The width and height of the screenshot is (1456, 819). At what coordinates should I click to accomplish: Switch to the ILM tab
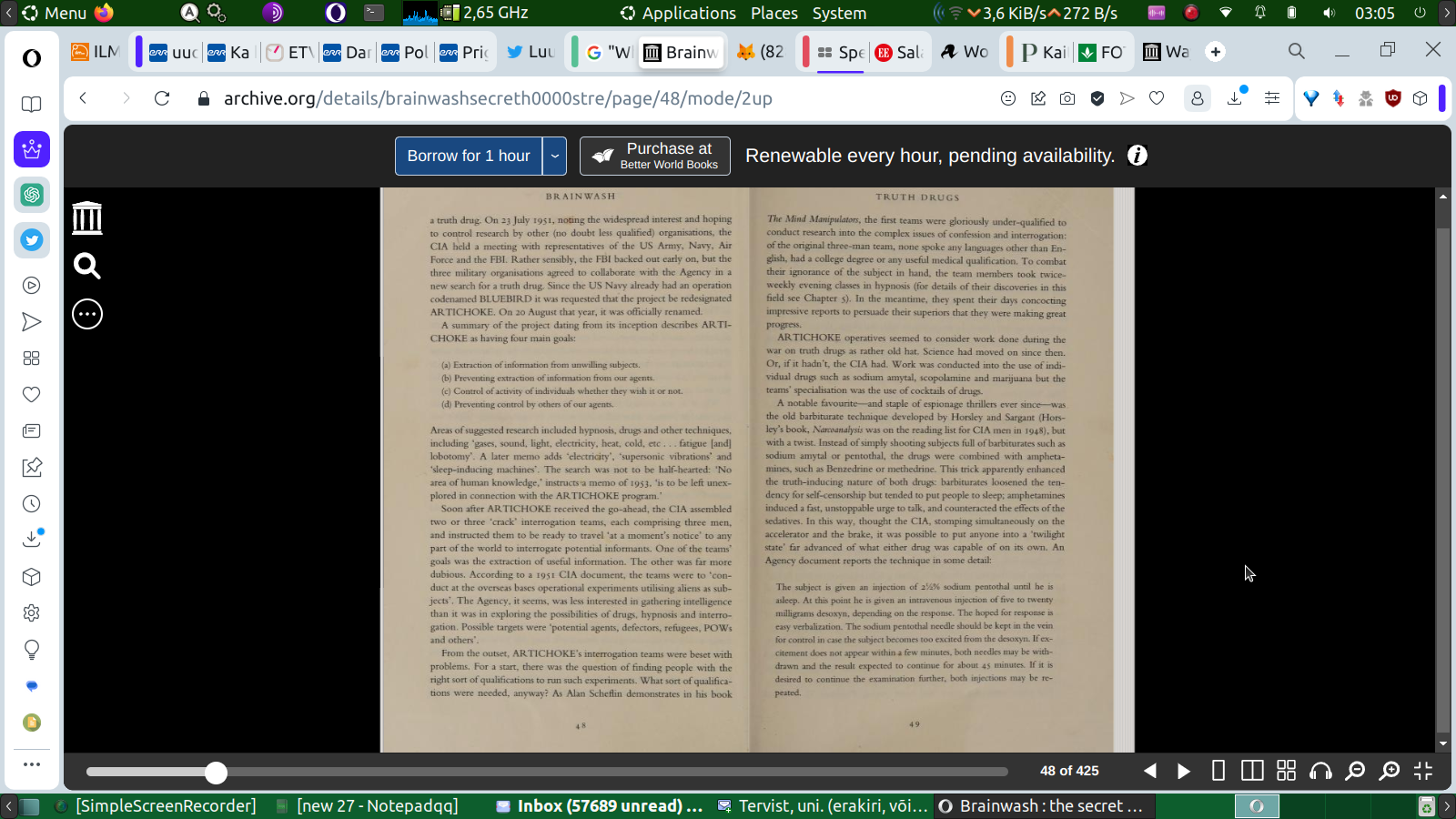(96, 52)
